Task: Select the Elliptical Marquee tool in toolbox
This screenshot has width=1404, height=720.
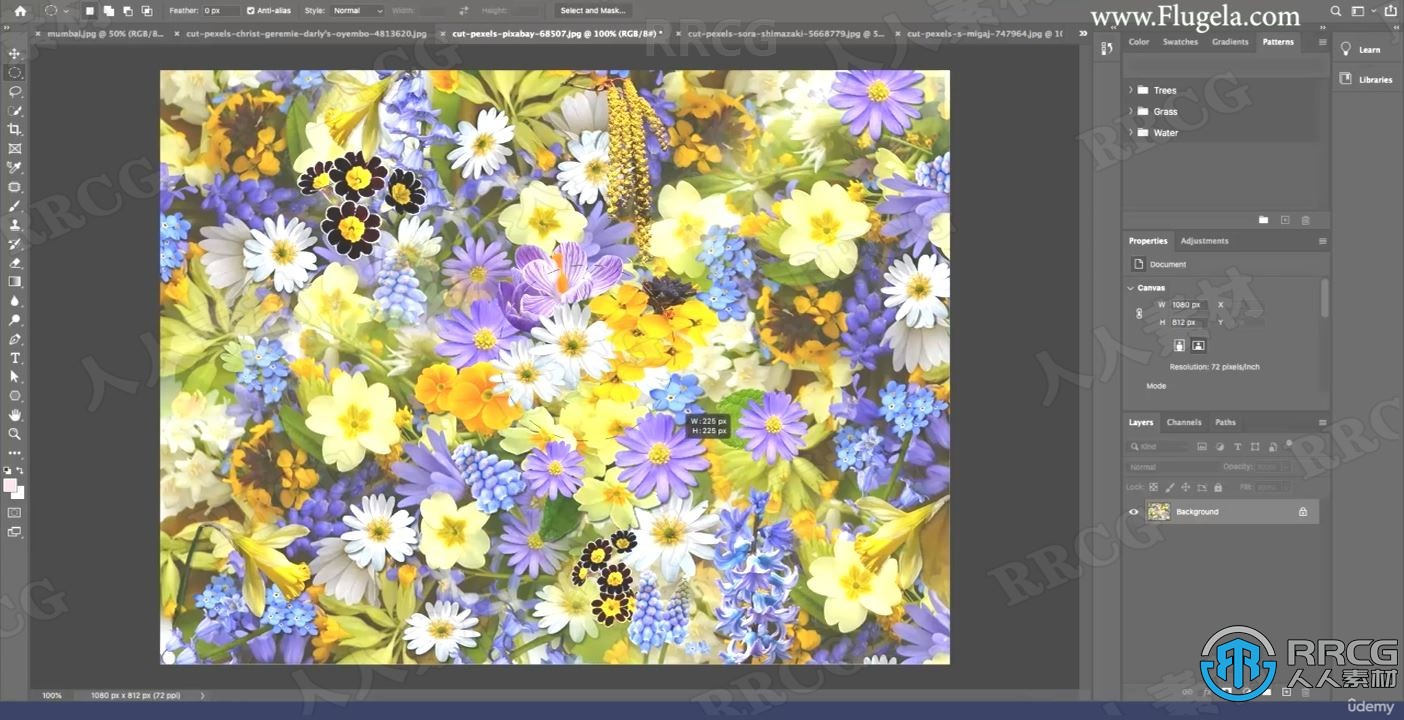Action: (14, 72)
